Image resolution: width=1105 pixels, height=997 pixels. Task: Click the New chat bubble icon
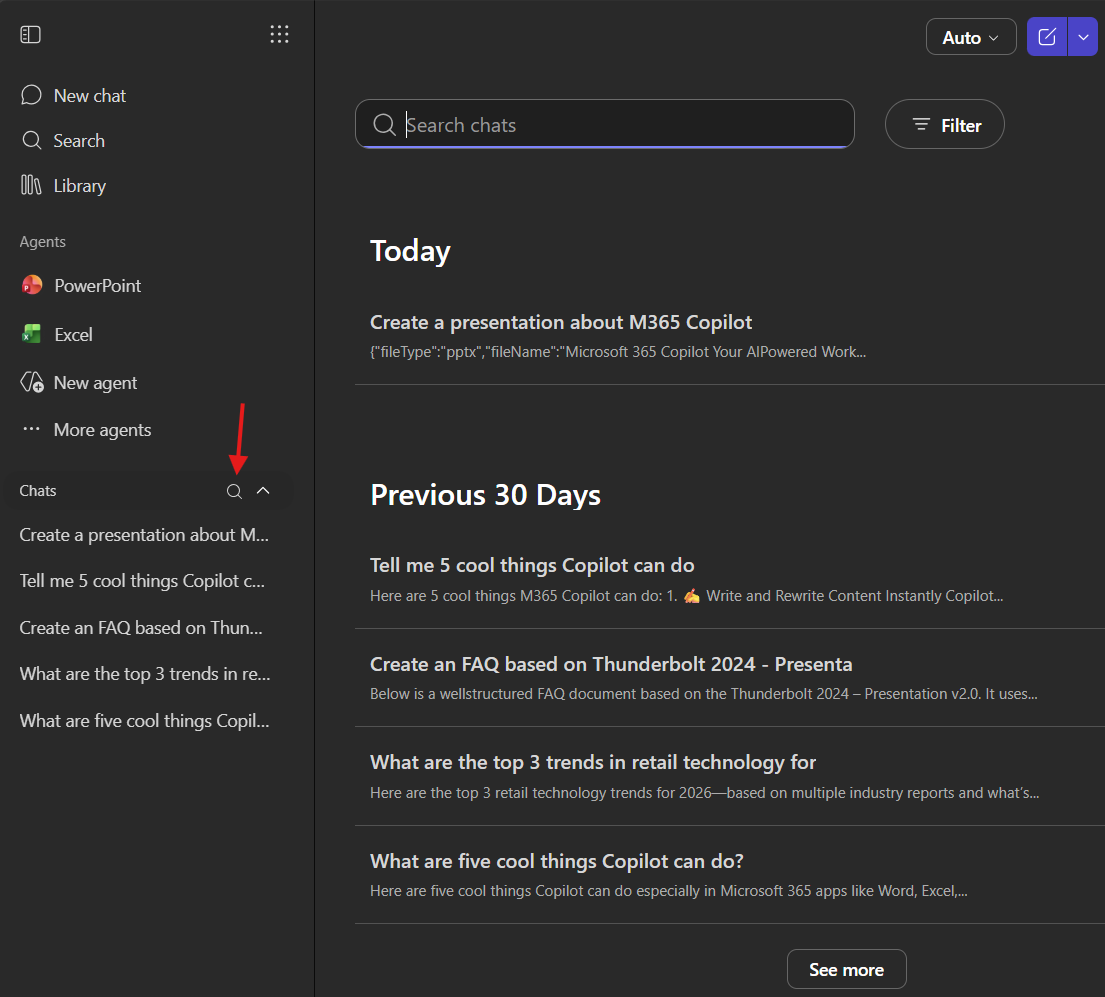click(31, 95)
